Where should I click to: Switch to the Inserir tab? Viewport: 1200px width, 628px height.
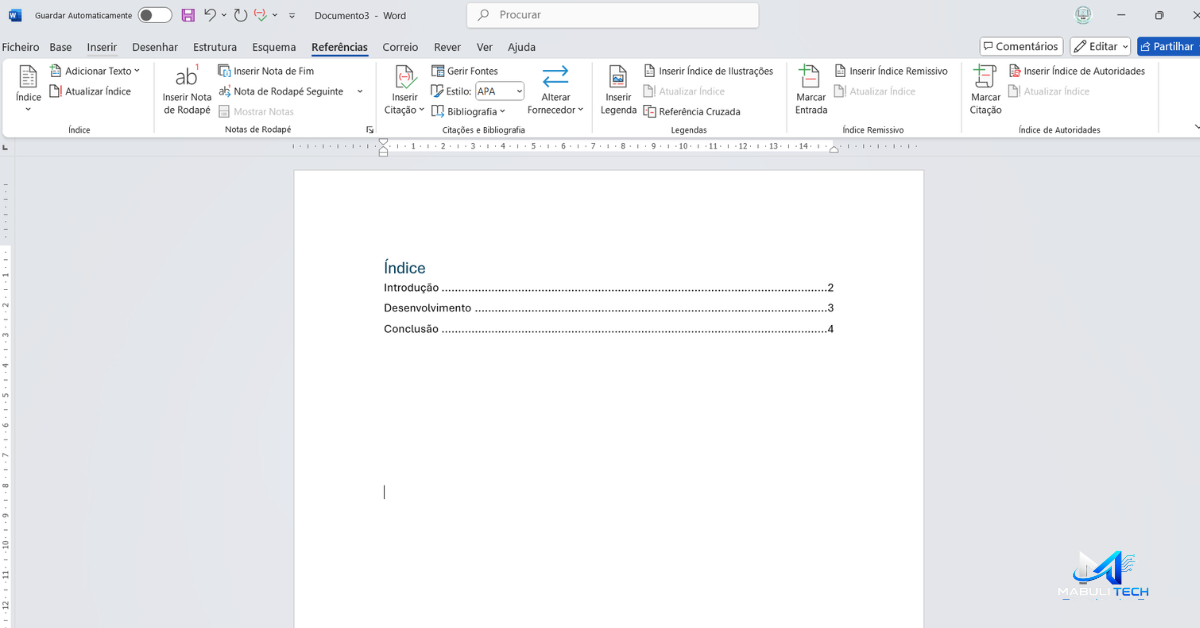102,47
